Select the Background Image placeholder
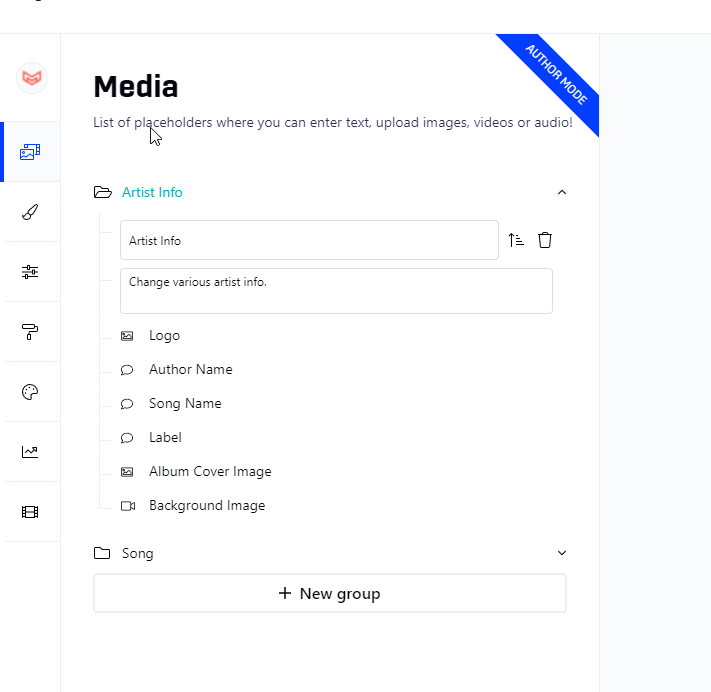The width and height of the screenshot is (711, 692). (207, 506)
